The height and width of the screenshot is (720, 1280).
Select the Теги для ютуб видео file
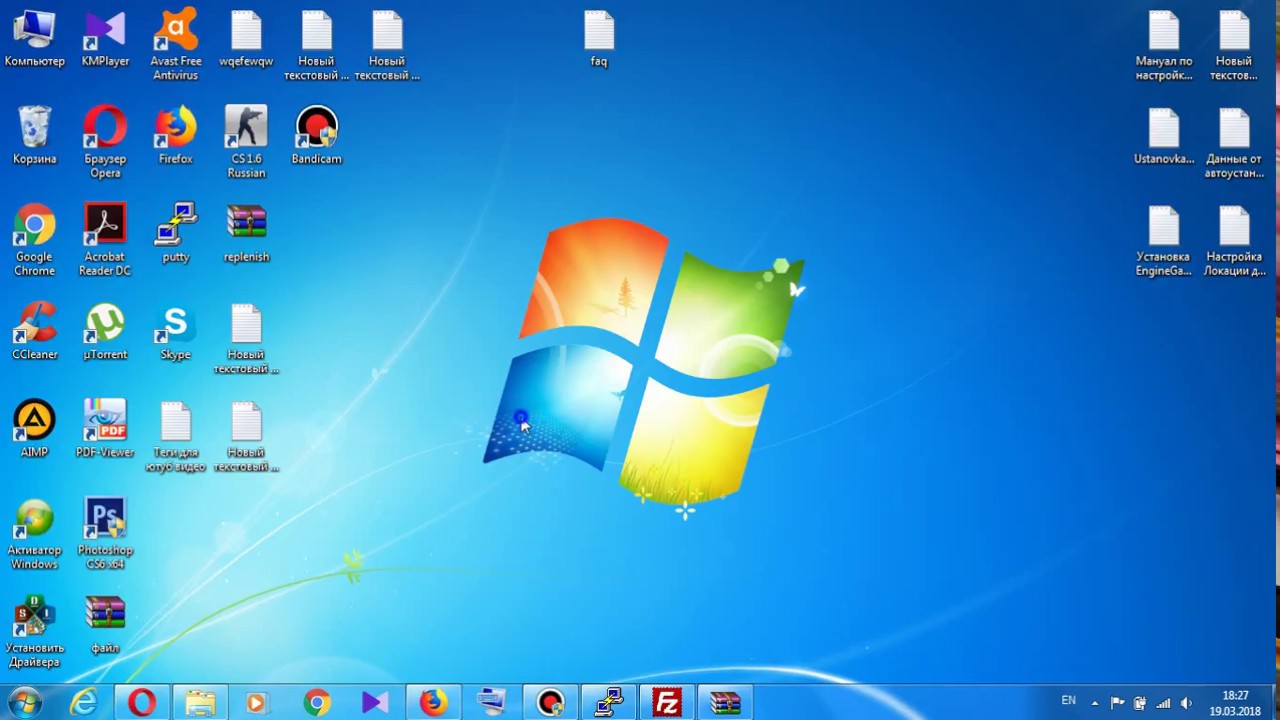[175, 436]
